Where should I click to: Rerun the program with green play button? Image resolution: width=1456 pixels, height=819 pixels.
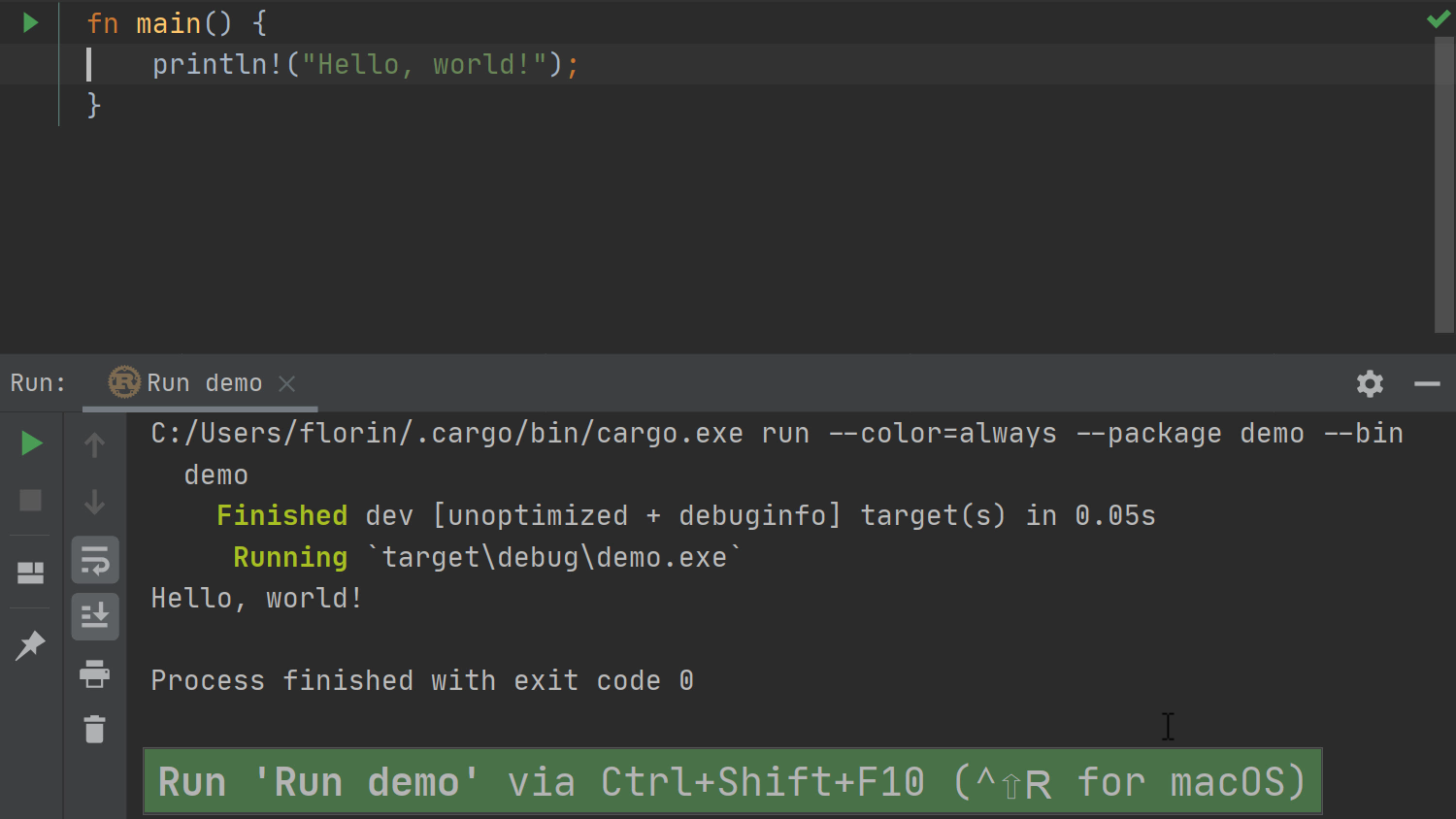(x=31, y=443)
